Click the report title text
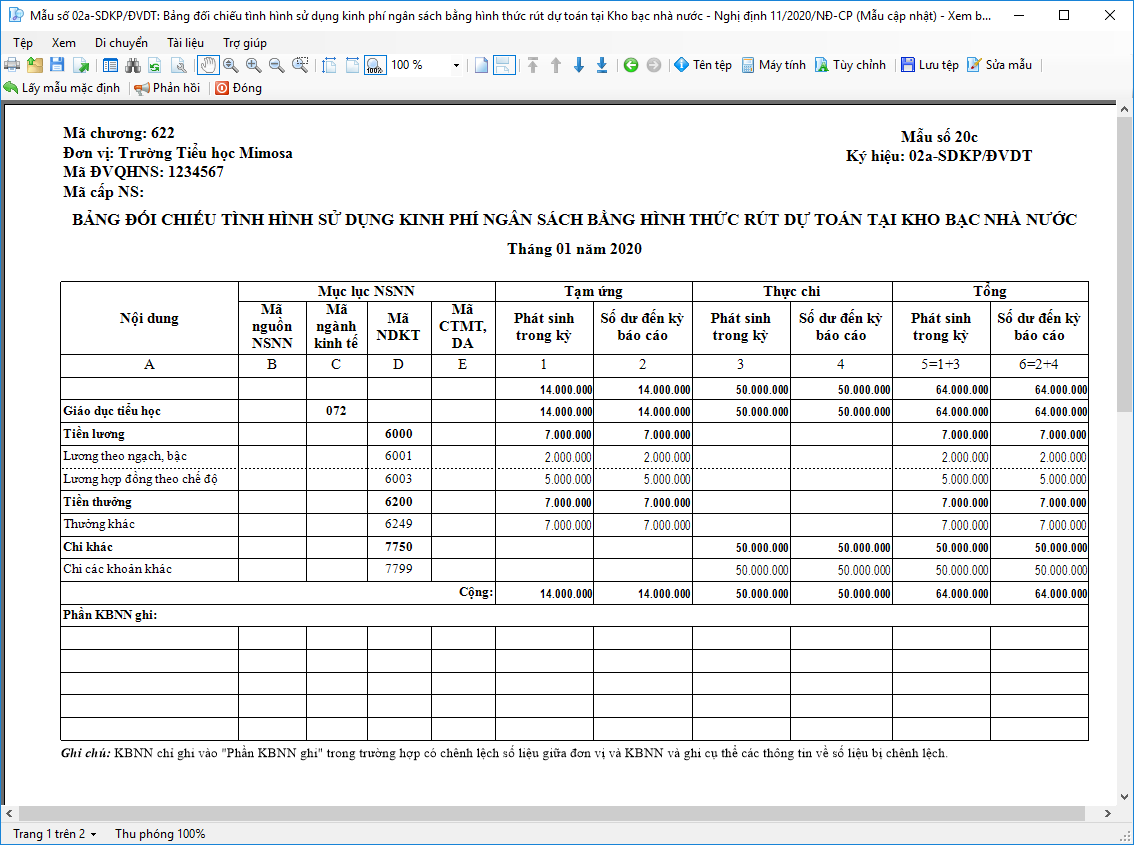 tap(574, 219)
